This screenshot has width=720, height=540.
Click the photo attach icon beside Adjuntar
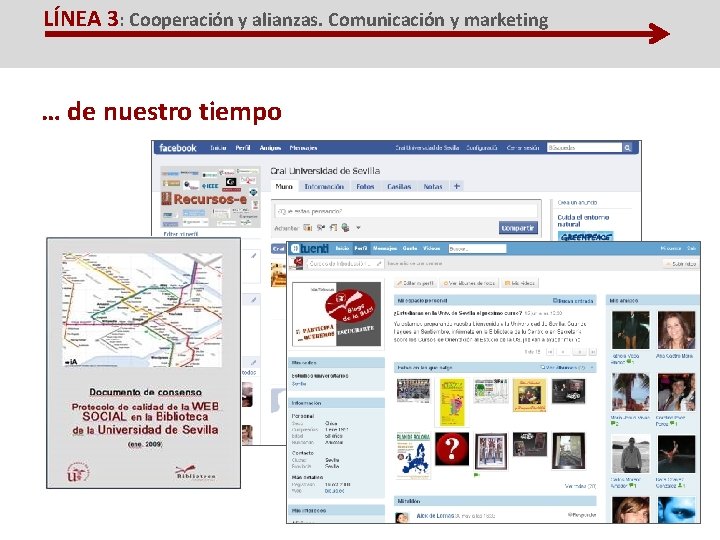308,228
